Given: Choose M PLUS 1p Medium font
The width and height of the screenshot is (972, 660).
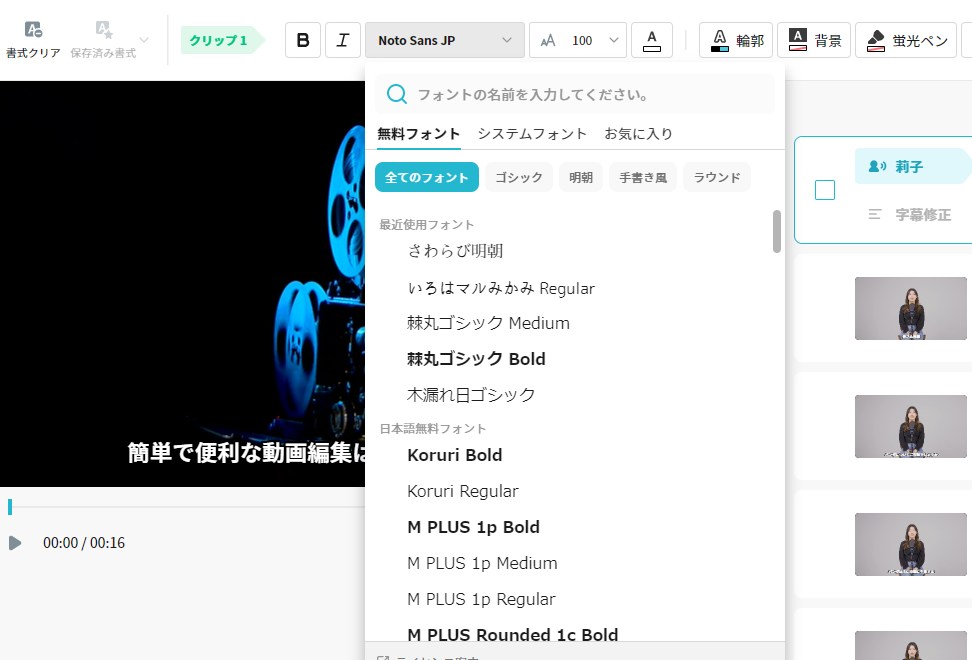Looking at the screenshot, I should click(x=482, y=563).
